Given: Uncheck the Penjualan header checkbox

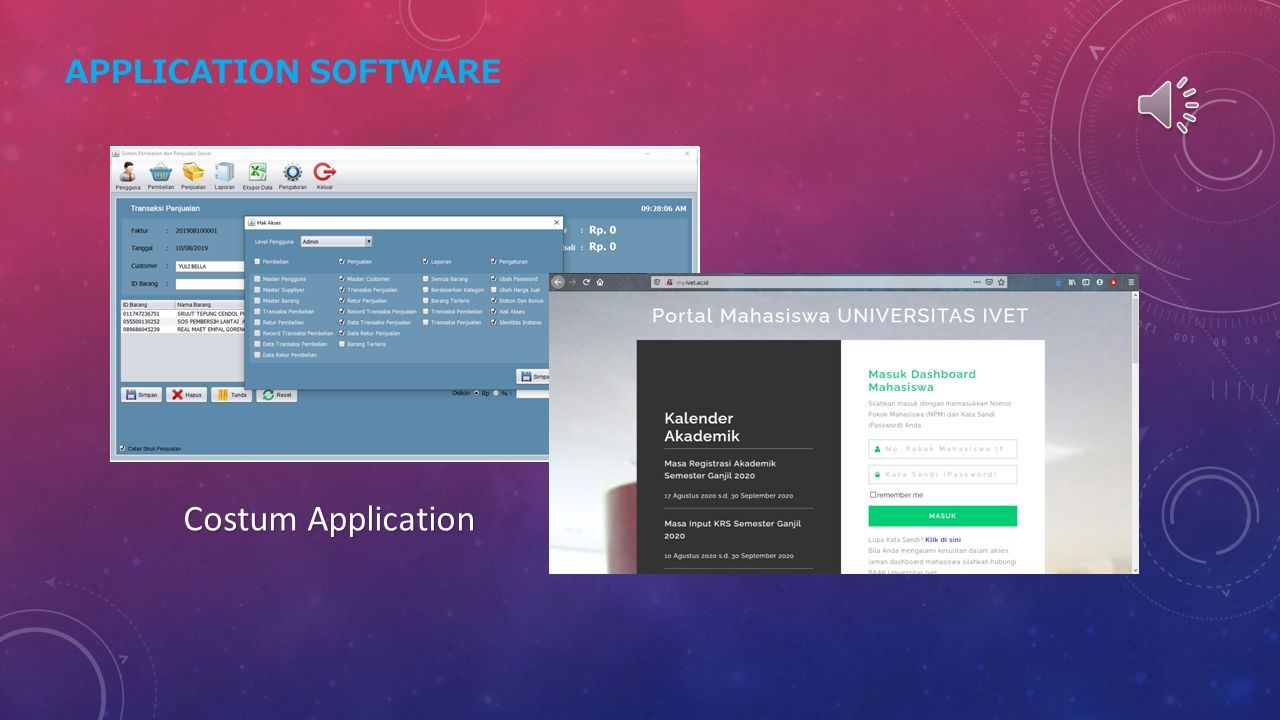Looking at the screenshot, I should 342,261.
